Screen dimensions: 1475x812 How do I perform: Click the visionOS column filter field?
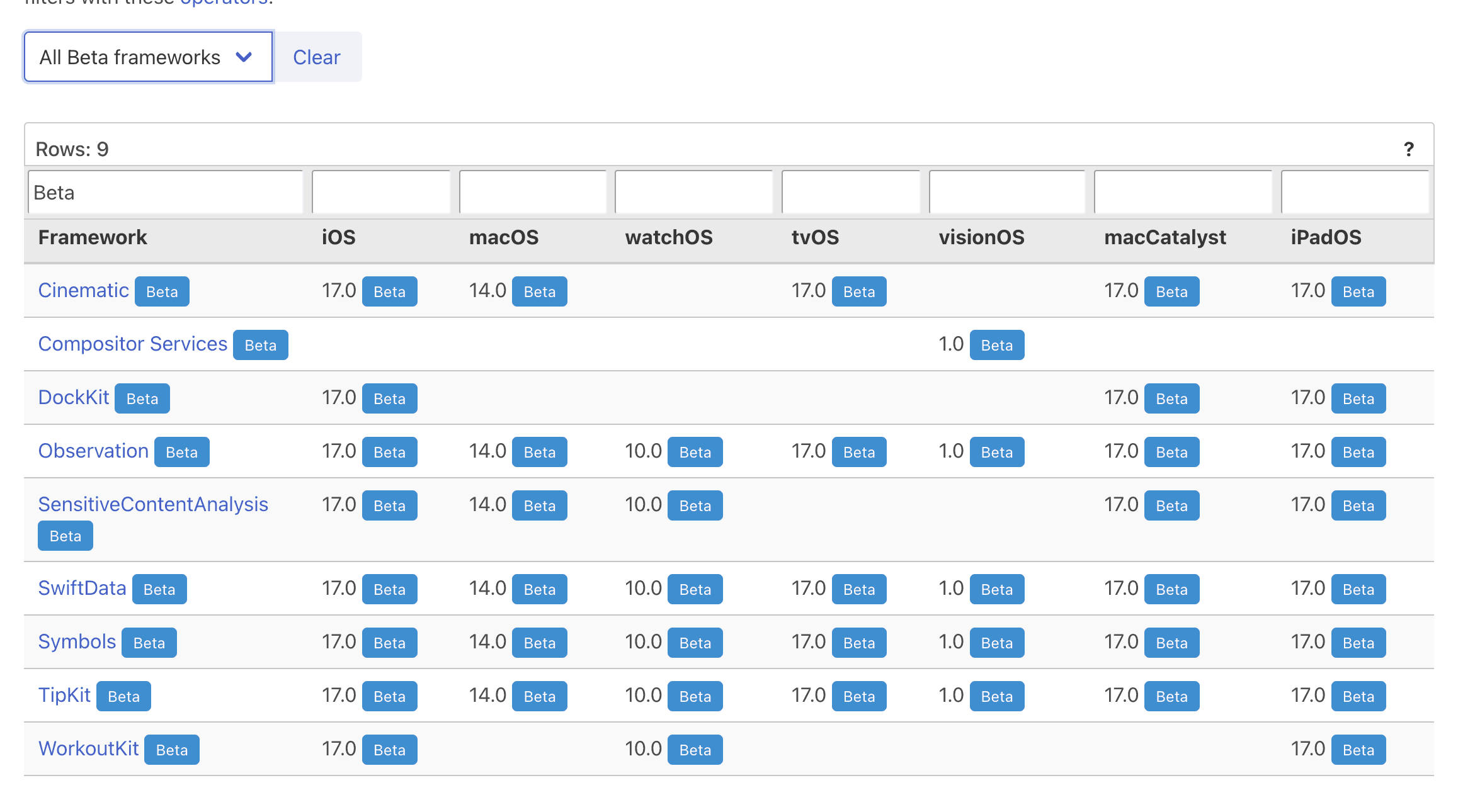pyautogui.click(x=1006, y=193)
